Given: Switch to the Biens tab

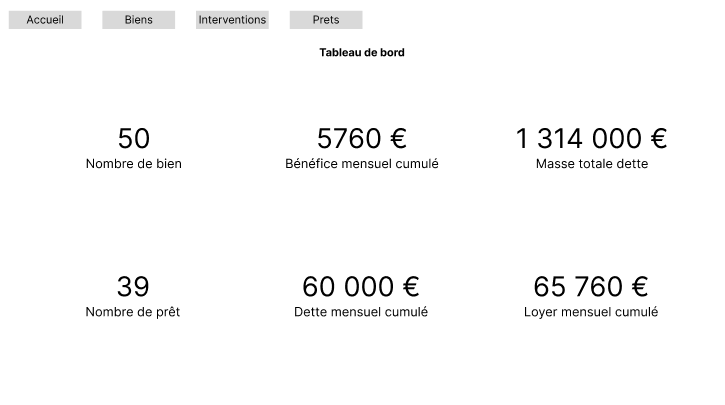Looking at the screenshot, I should [139, 20].
